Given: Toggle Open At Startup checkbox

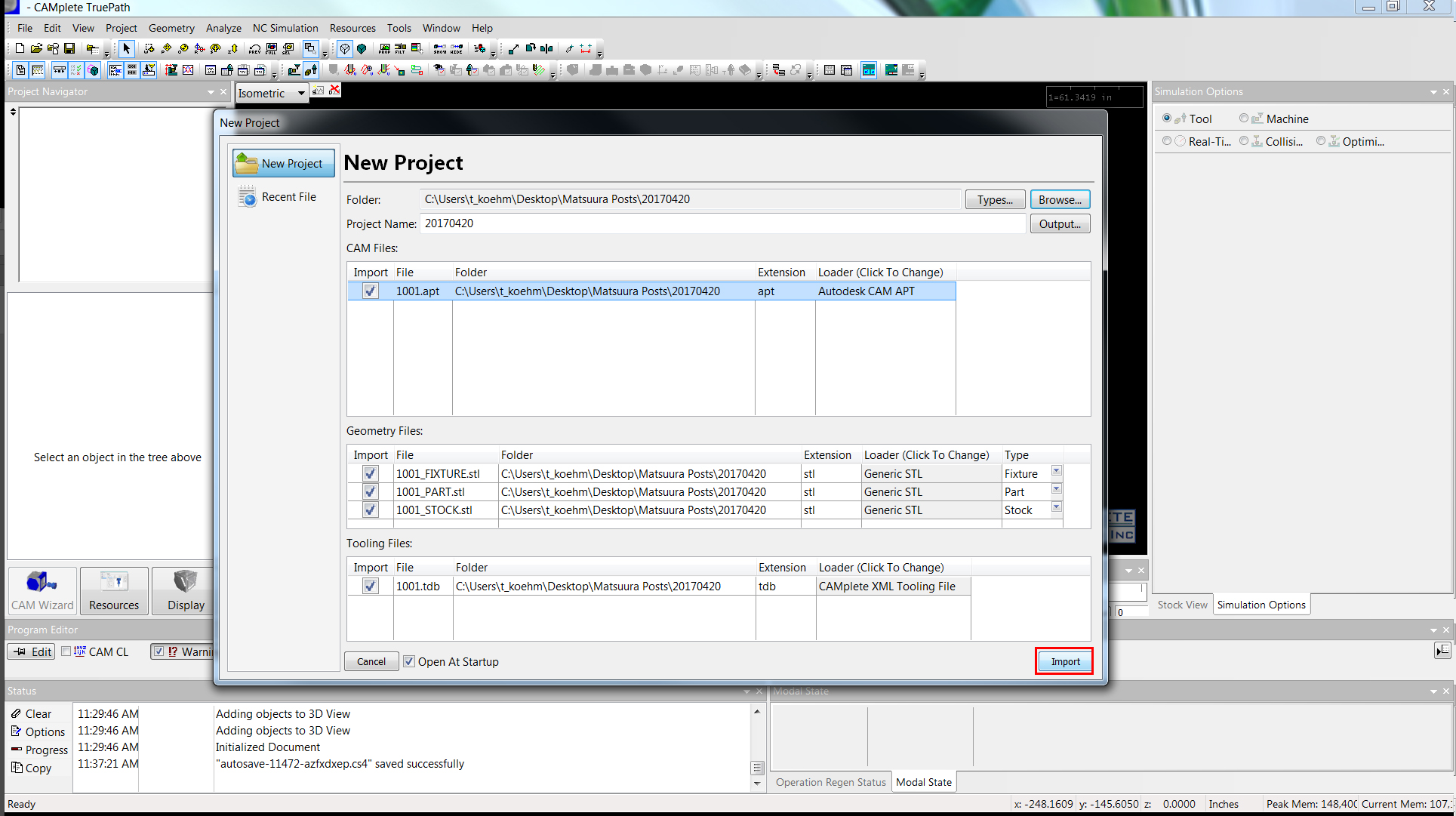Looking at the screenshot, I should point(409,661).
